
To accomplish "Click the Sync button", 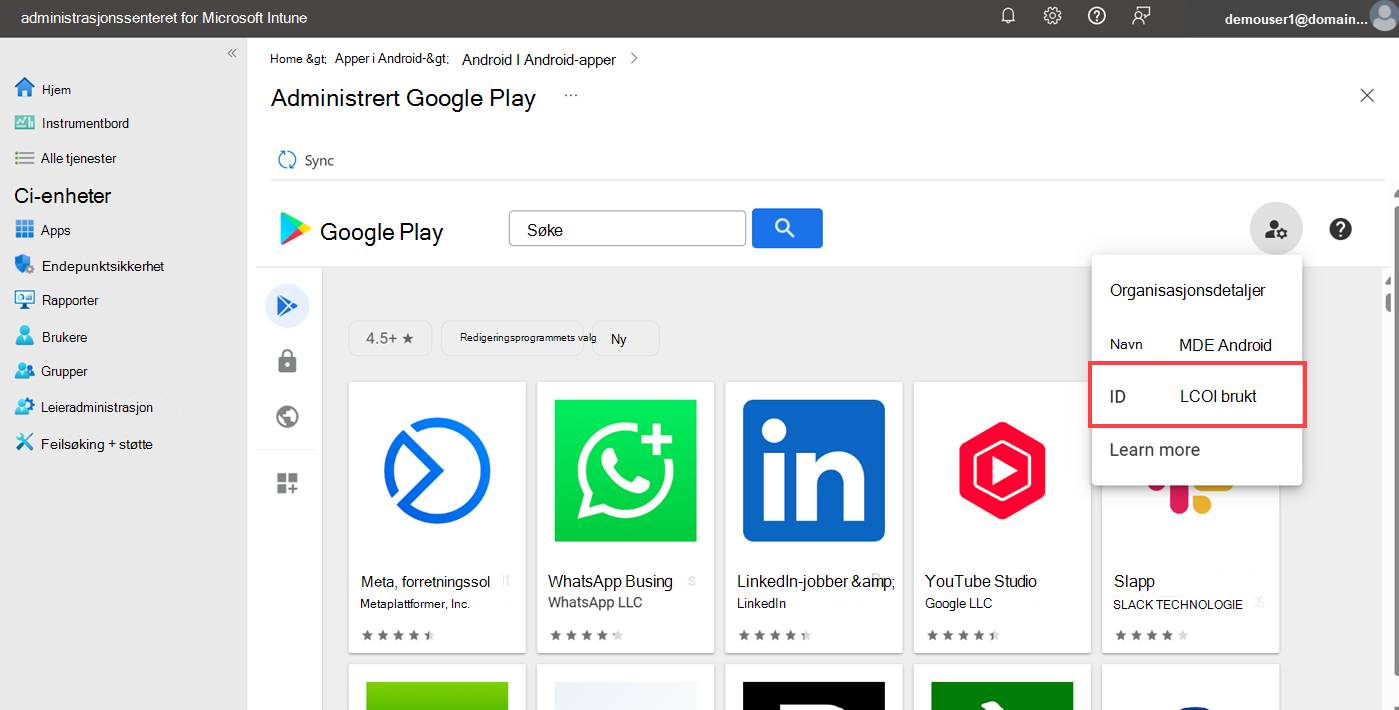I will tap(306, 160).
